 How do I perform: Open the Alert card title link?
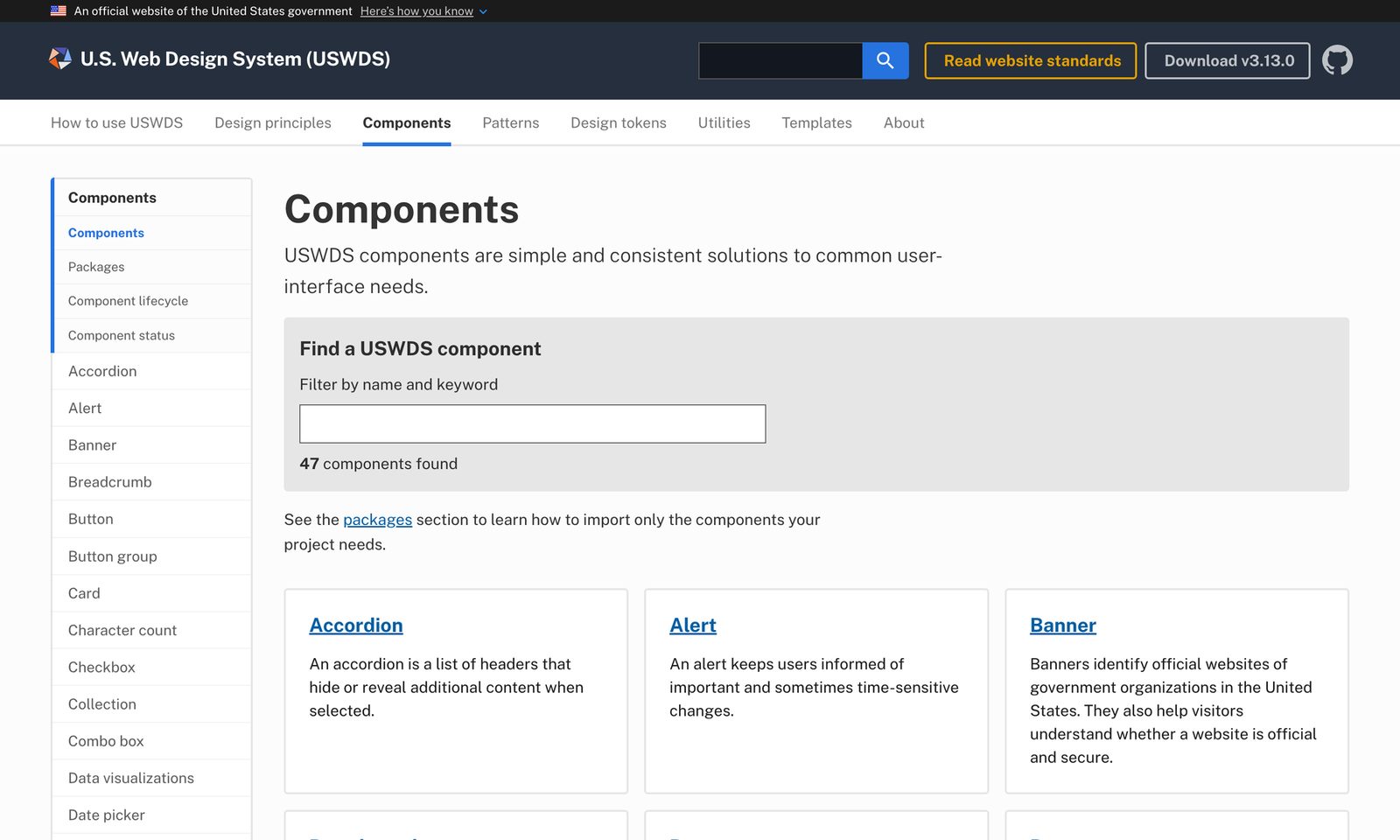pos(692,626)
